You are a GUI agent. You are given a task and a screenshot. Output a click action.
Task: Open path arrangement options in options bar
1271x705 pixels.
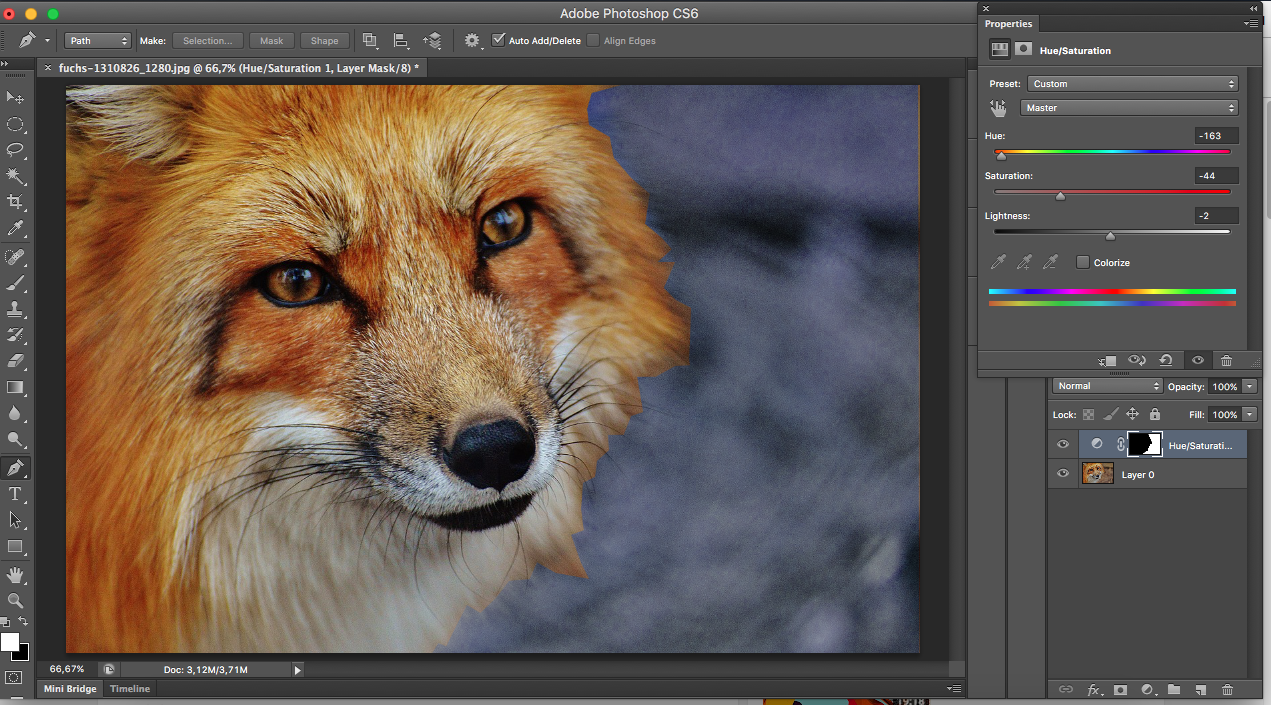pos(432,41)
